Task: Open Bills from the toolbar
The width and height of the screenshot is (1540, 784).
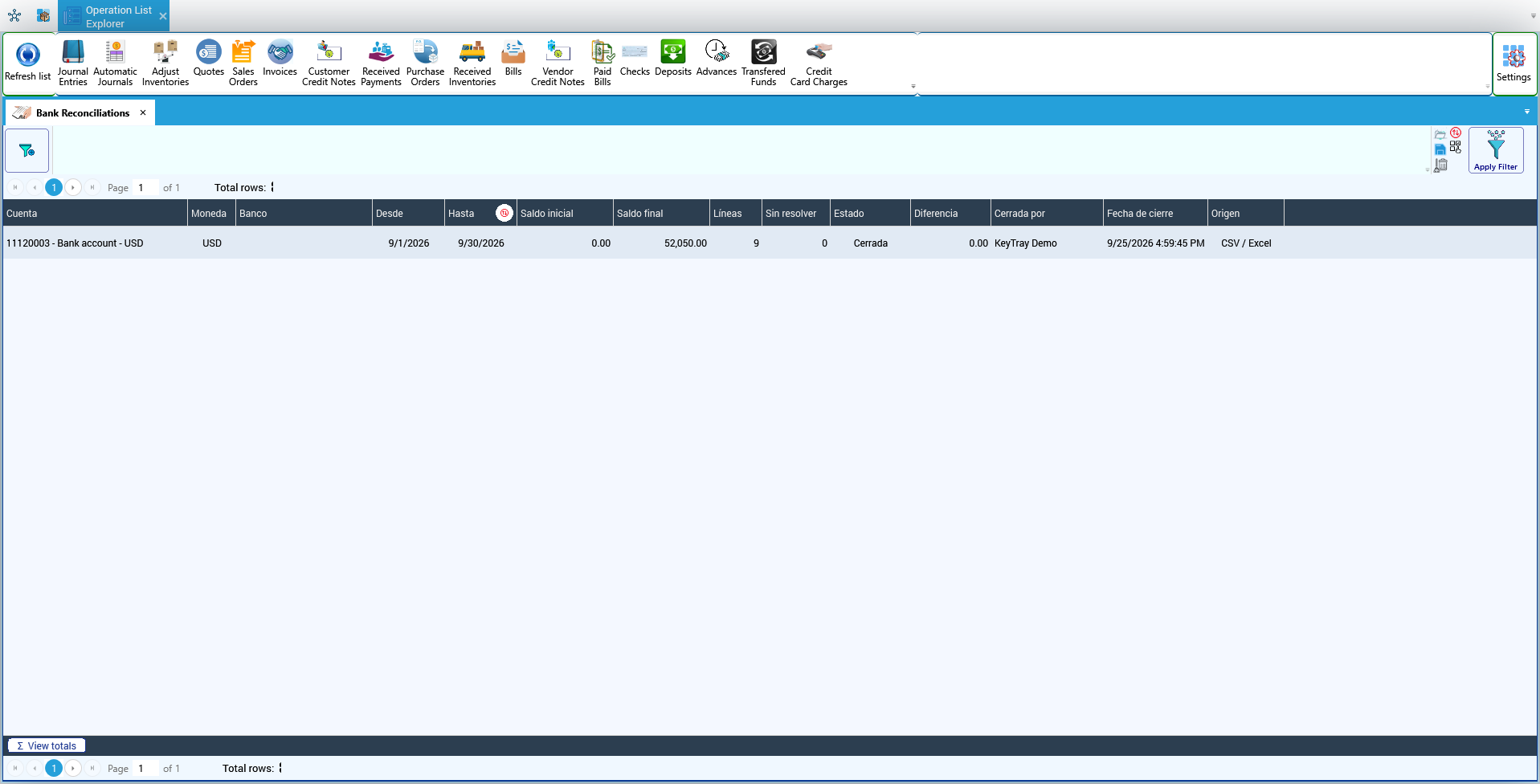Action: coord(513,58)
